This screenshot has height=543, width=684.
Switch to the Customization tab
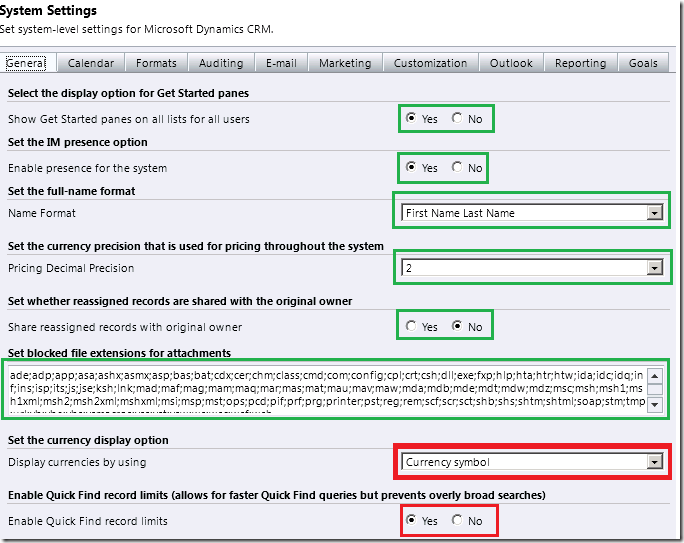coord(431,63)
